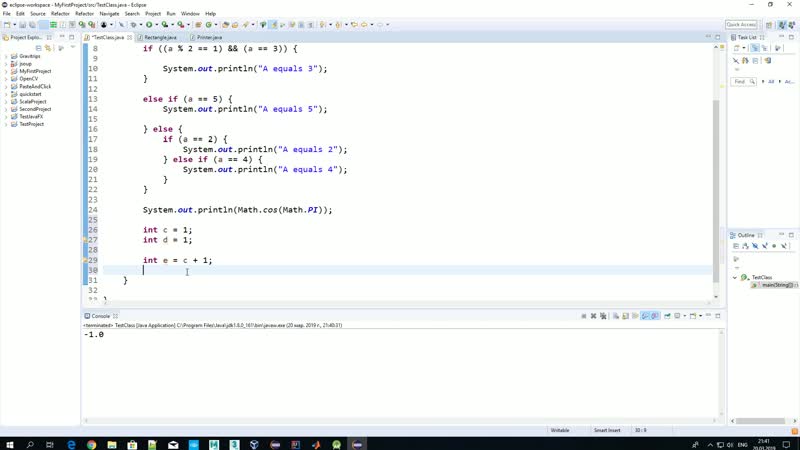Click the Open Perspective icon

[769, 24]
